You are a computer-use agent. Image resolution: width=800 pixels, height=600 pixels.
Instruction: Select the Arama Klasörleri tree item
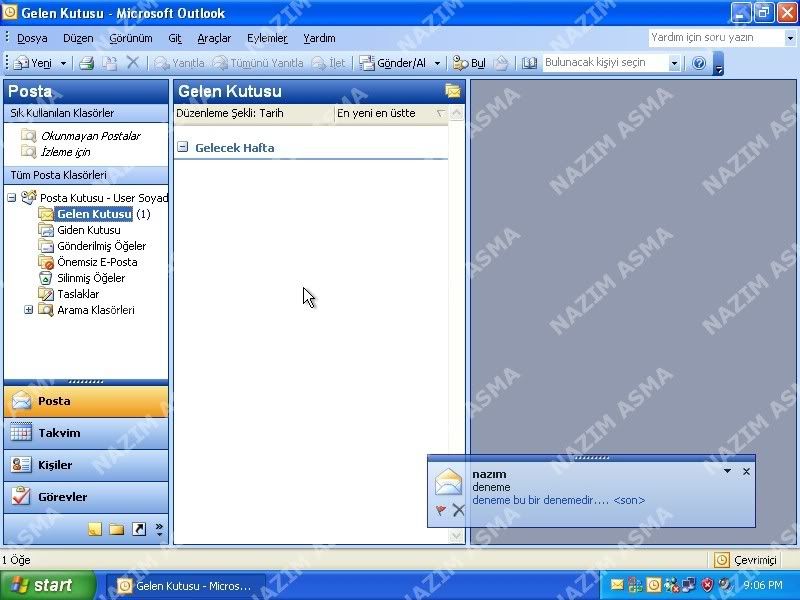[96, 310]
